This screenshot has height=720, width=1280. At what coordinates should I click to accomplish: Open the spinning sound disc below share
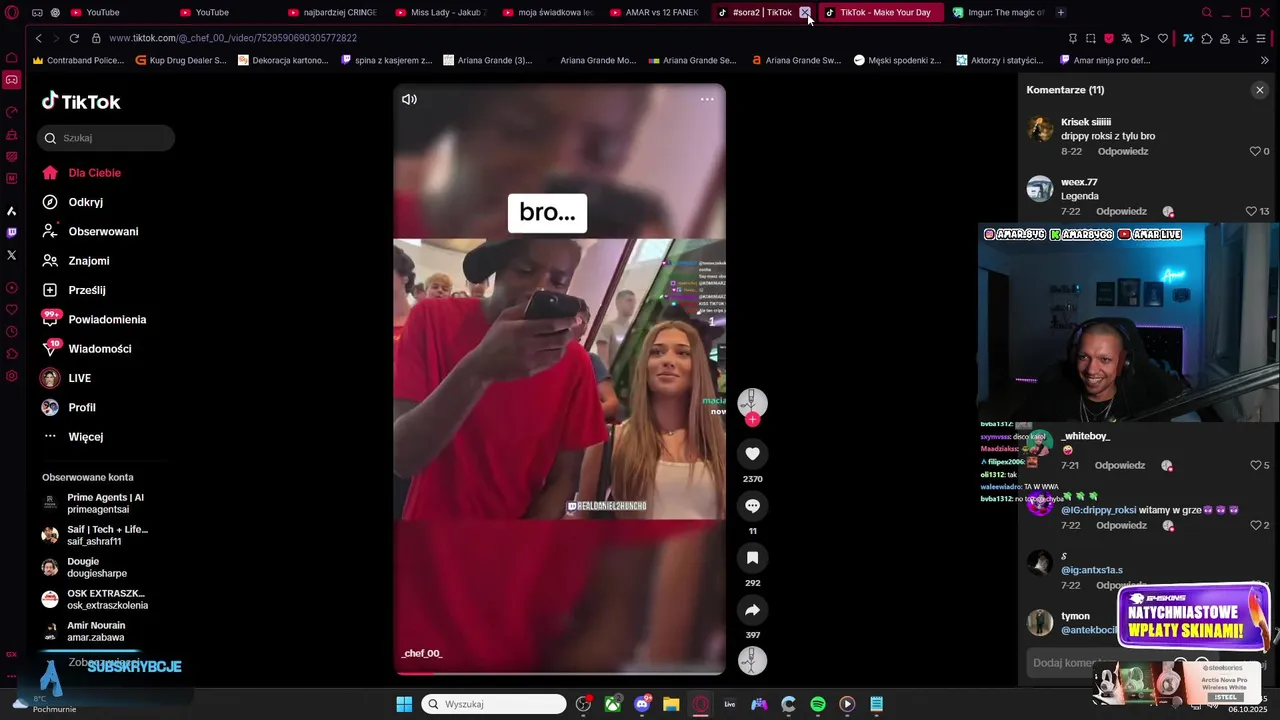[x=752, y=661]
